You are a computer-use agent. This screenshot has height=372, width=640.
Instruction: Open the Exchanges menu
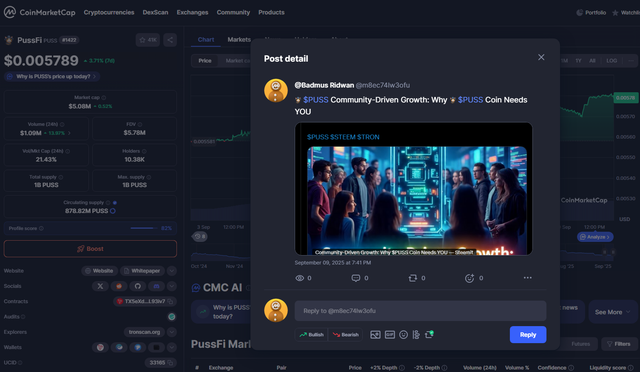[x=192, y=12]
